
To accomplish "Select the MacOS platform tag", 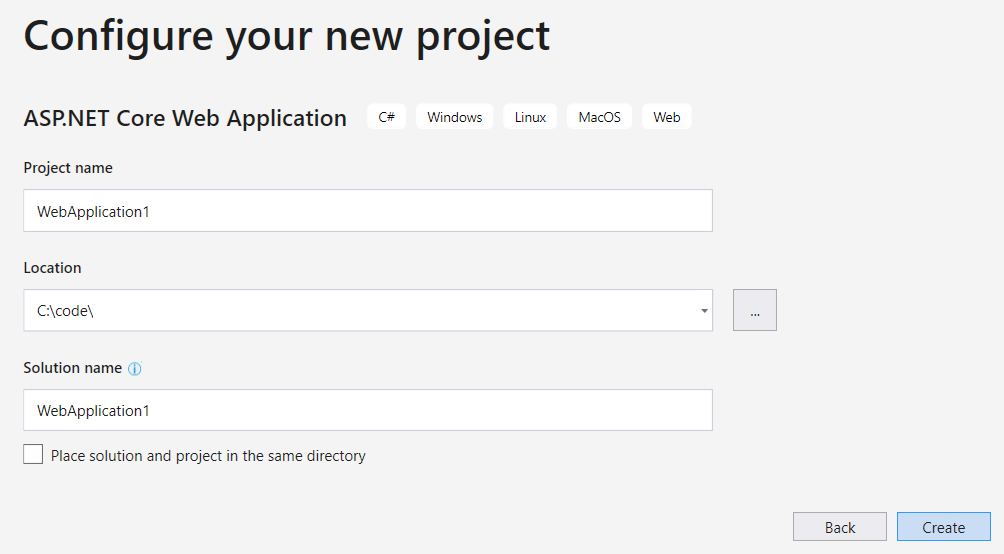I will [599, 117].
